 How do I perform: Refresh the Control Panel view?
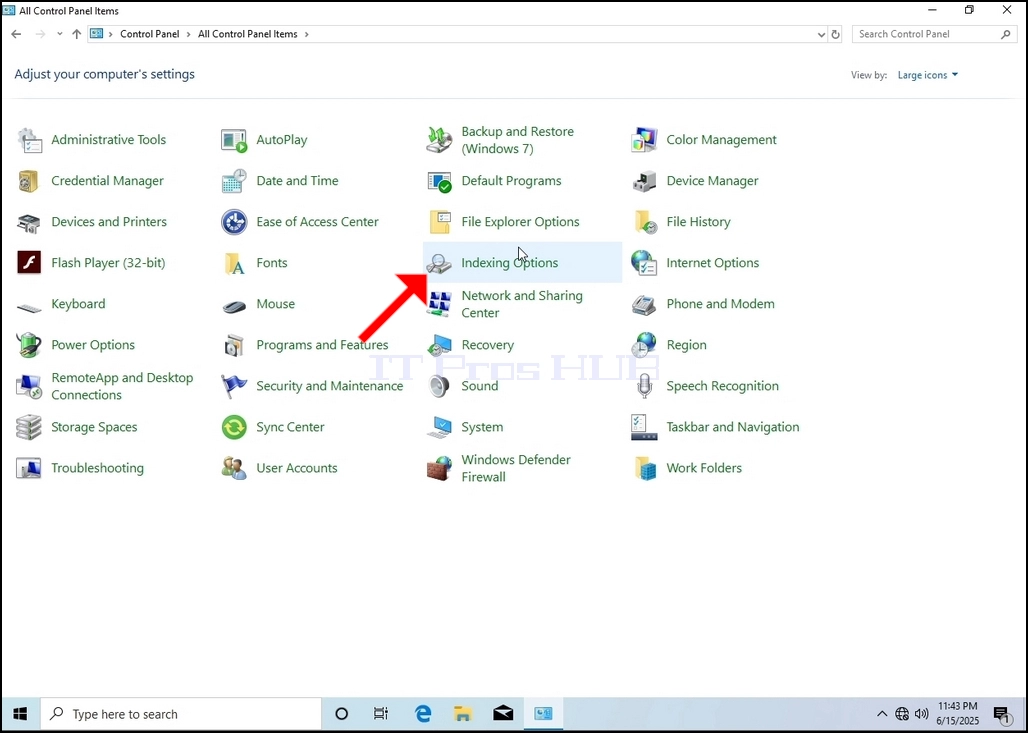tap(835, 35)
